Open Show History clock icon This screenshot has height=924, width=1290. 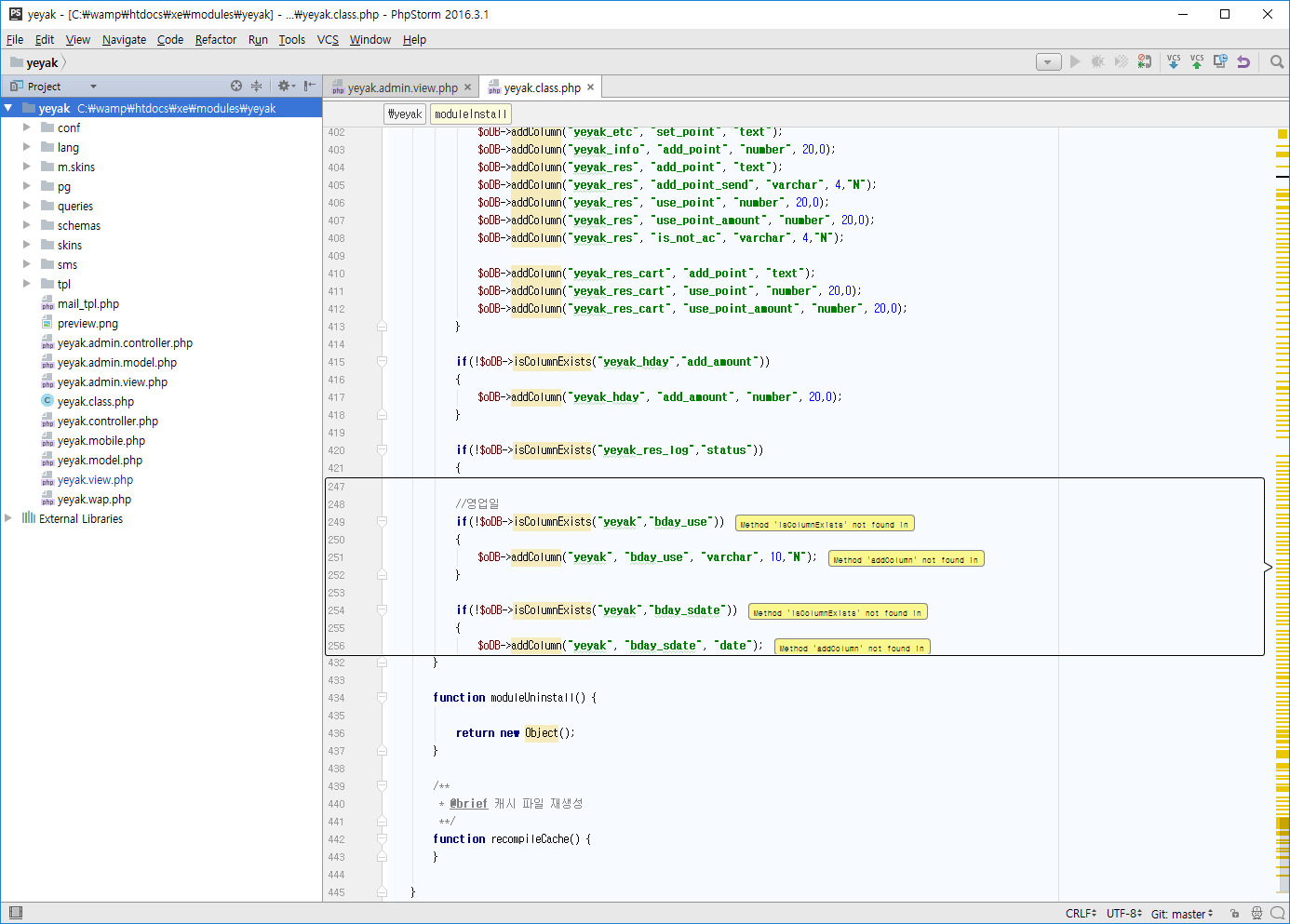click(x=1220, y=61)
